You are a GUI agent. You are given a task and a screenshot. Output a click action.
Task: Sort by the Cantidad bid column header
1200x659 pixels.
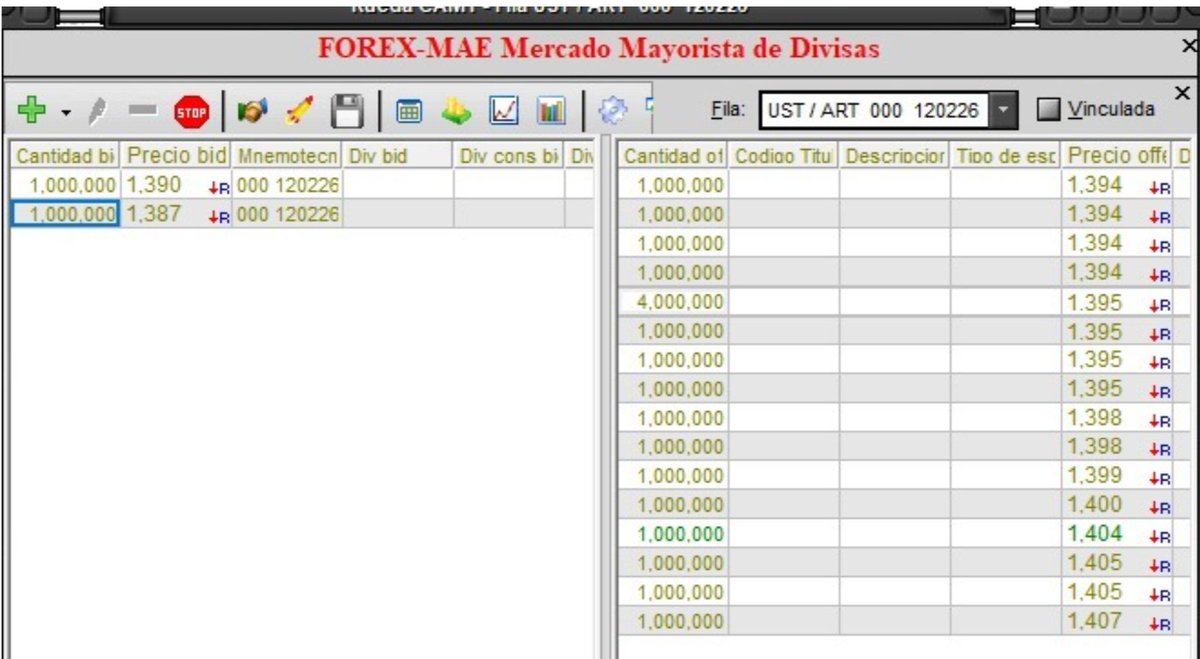click(66, 157)
